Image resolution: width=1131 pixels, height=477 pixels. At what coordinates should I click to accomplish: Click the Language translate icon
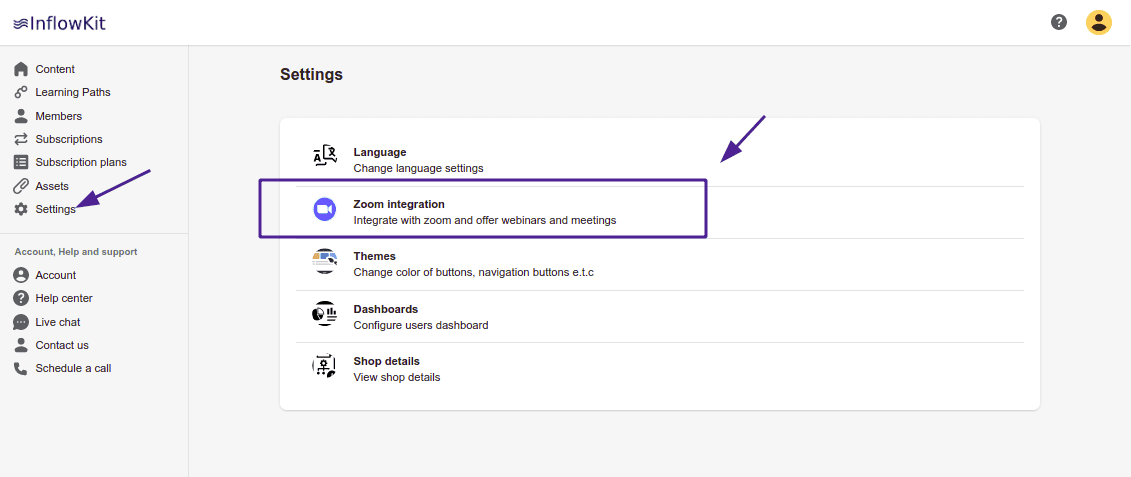(x=324, y=157)
